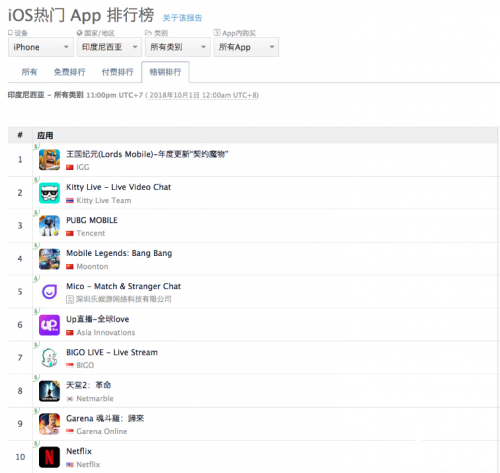This screenshot has height=473, width=500.
Task: Select the 所有 tab
Action: pyautogui.click(x=29, y=72)
